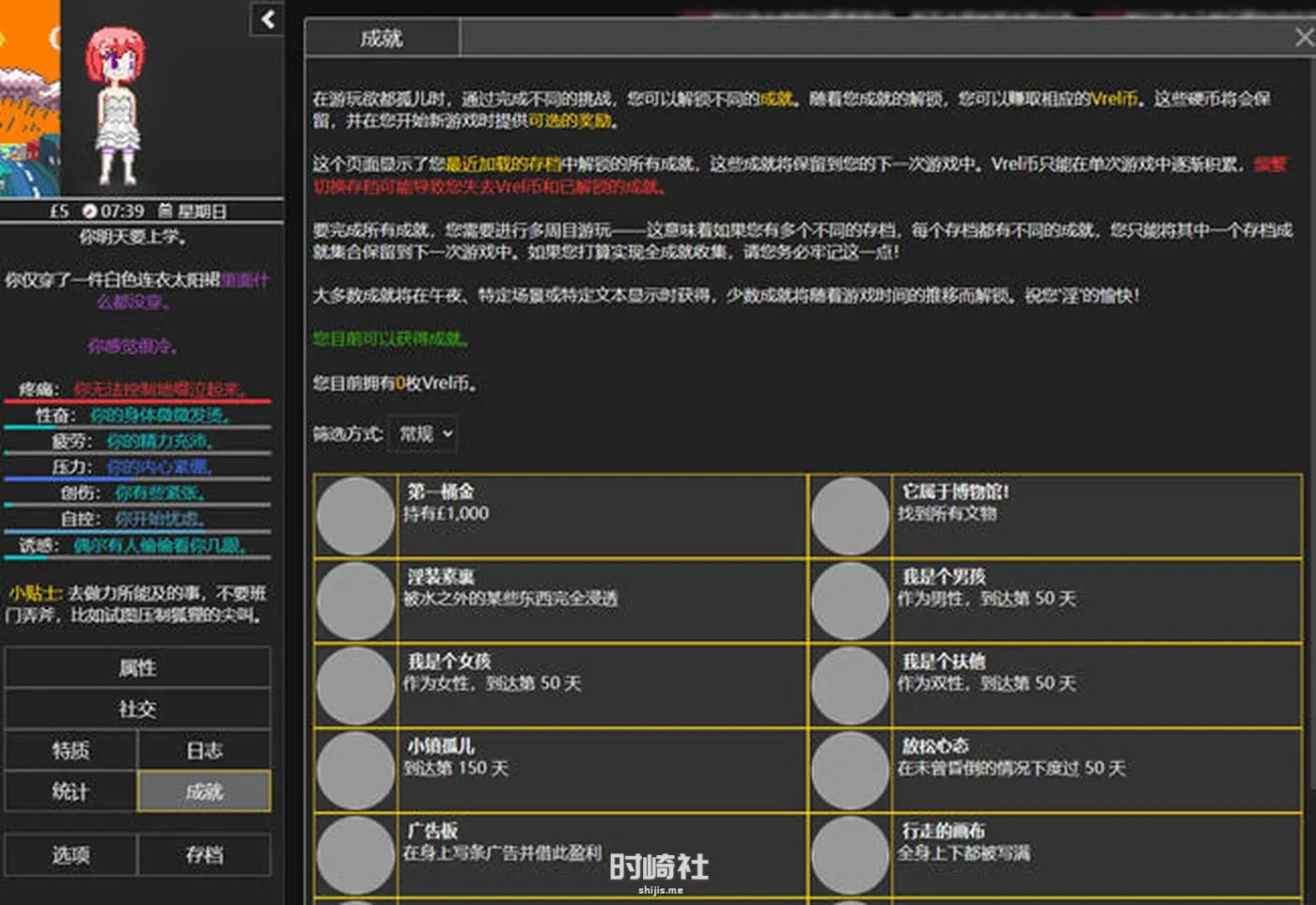Image resolution: width=1316 pixels, height=905 pixels.
Task: Select the 成就 tab at top
Action: pyautogui.click(x=382, y=39)
